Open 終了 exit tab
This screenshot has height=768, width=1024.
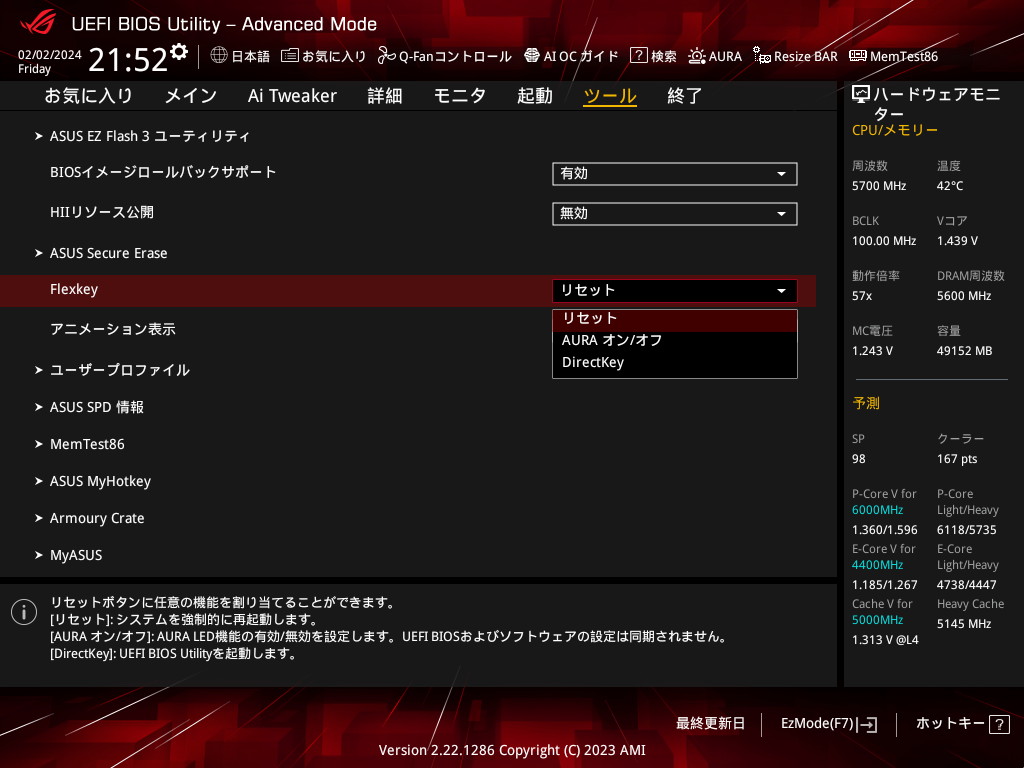tap(684, 96)
